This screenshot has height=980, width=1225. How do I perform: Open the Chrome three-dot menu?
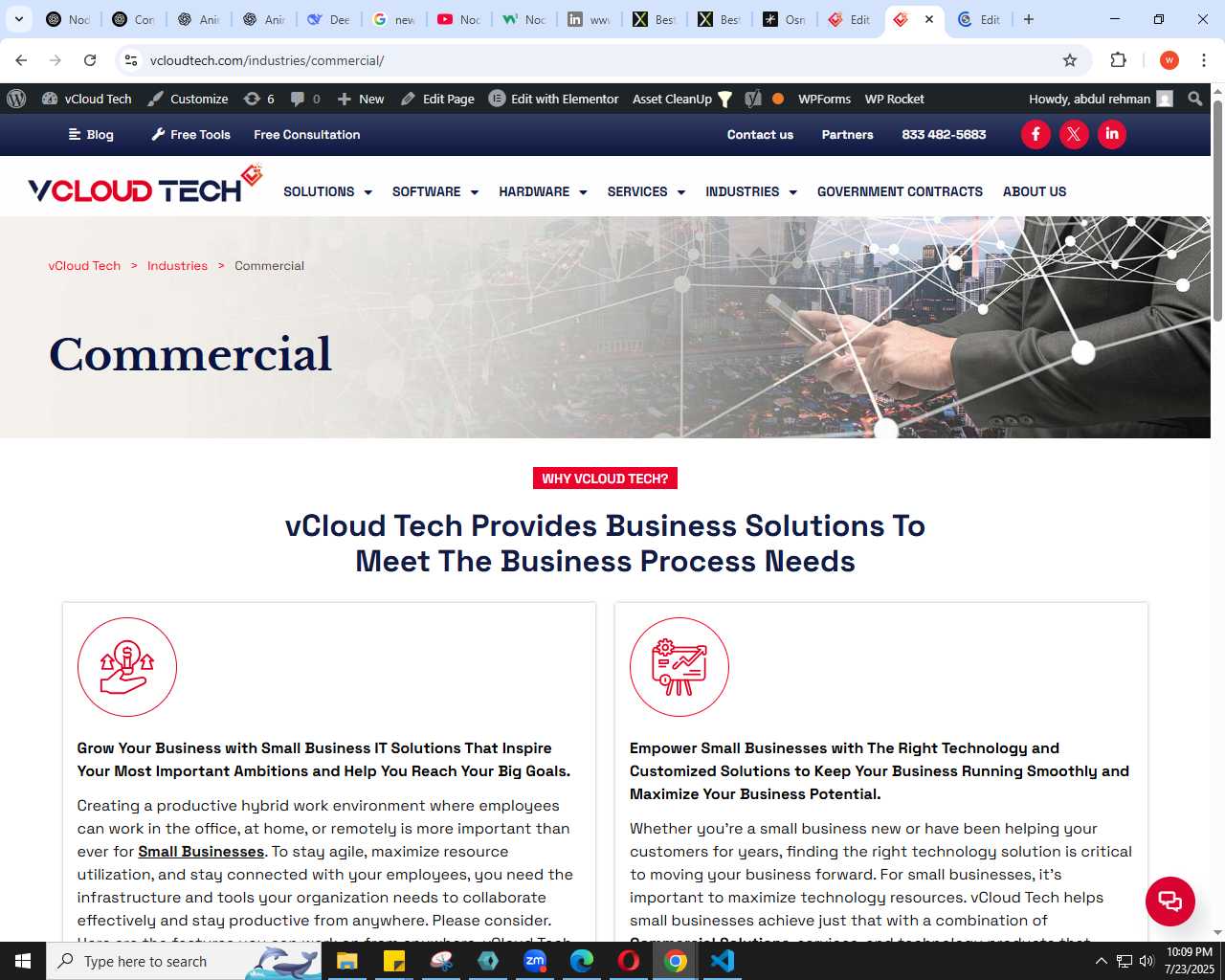[x=1204, y=60]
